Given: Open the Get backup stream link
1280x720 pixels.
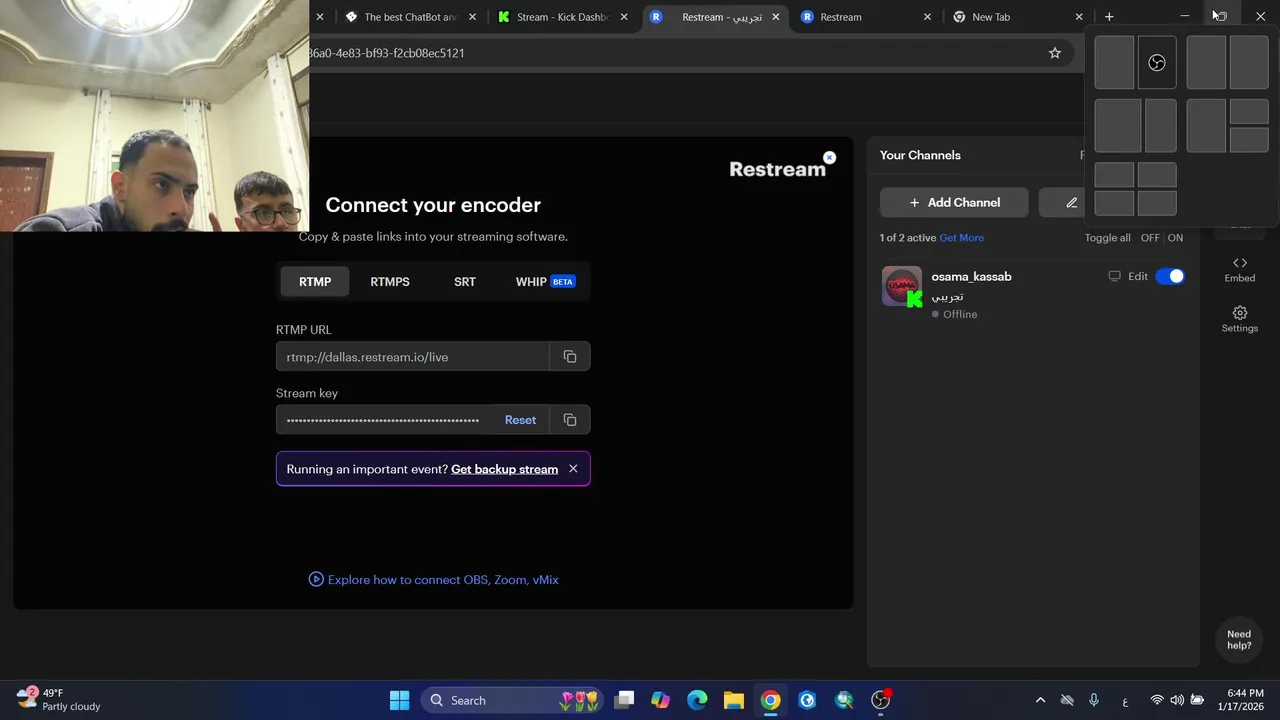Looking at the screenshot, I should click(504, 469).
